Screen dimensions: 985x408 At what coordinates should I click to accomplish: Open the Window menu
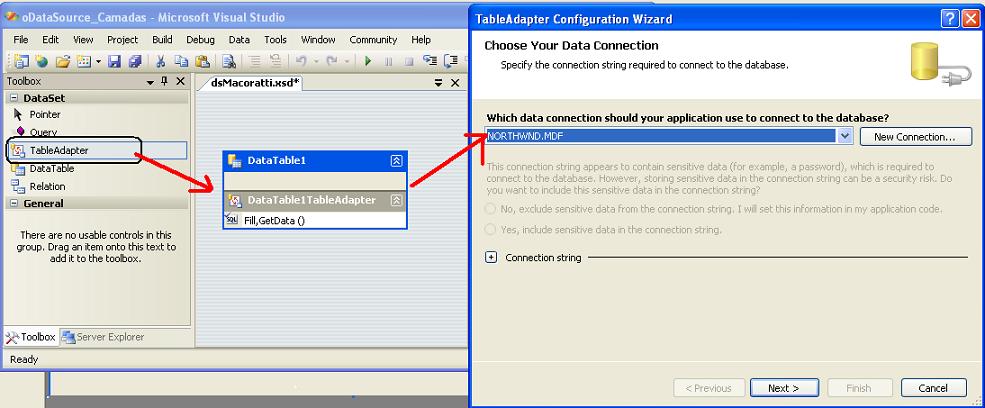coord(318,40)
